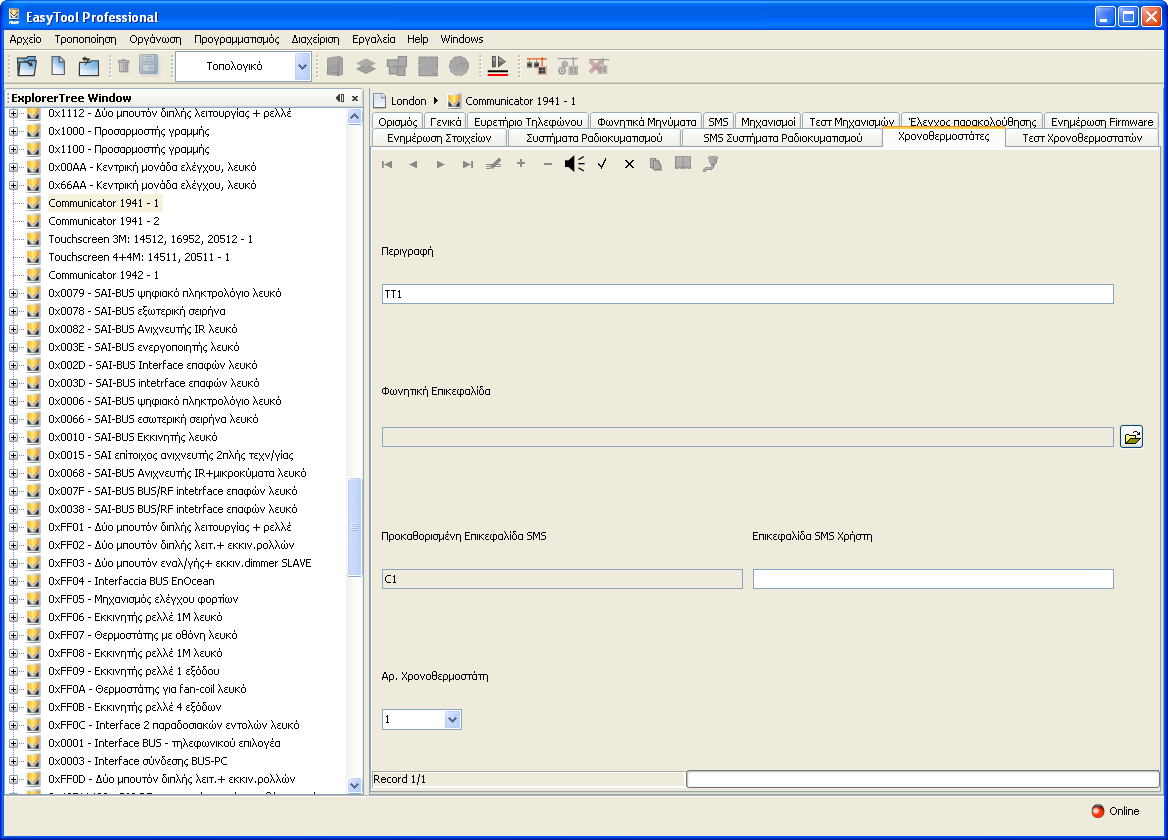Click the open book icon

pos(682,163)
